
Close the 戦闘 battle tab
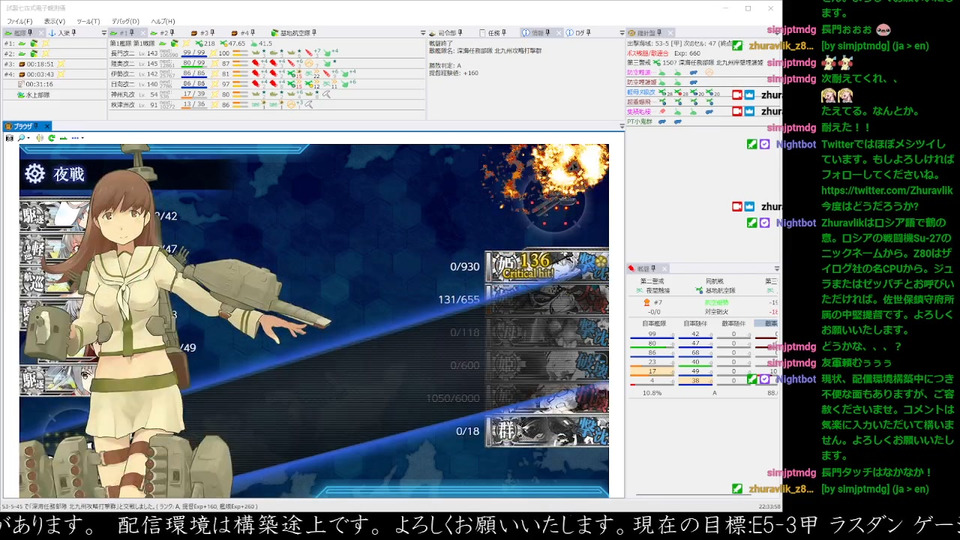pyautogui.click(x=664, y=269)
